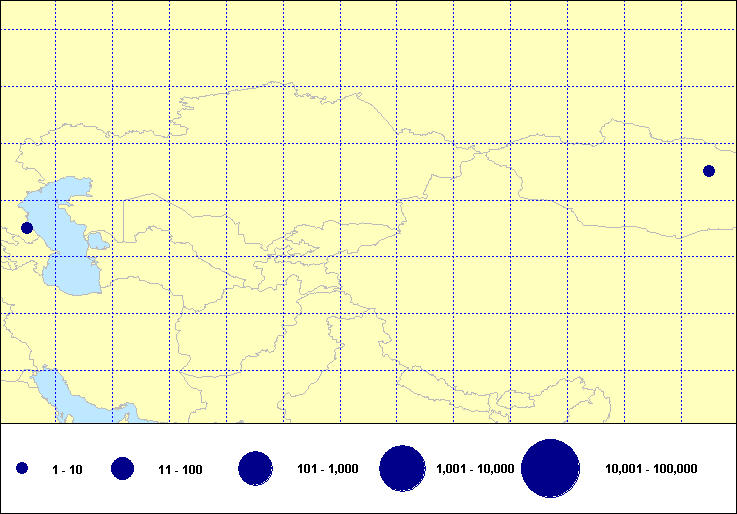
Task: Select the 11 - 100 legend circle
Action: (x=123, y=468)
